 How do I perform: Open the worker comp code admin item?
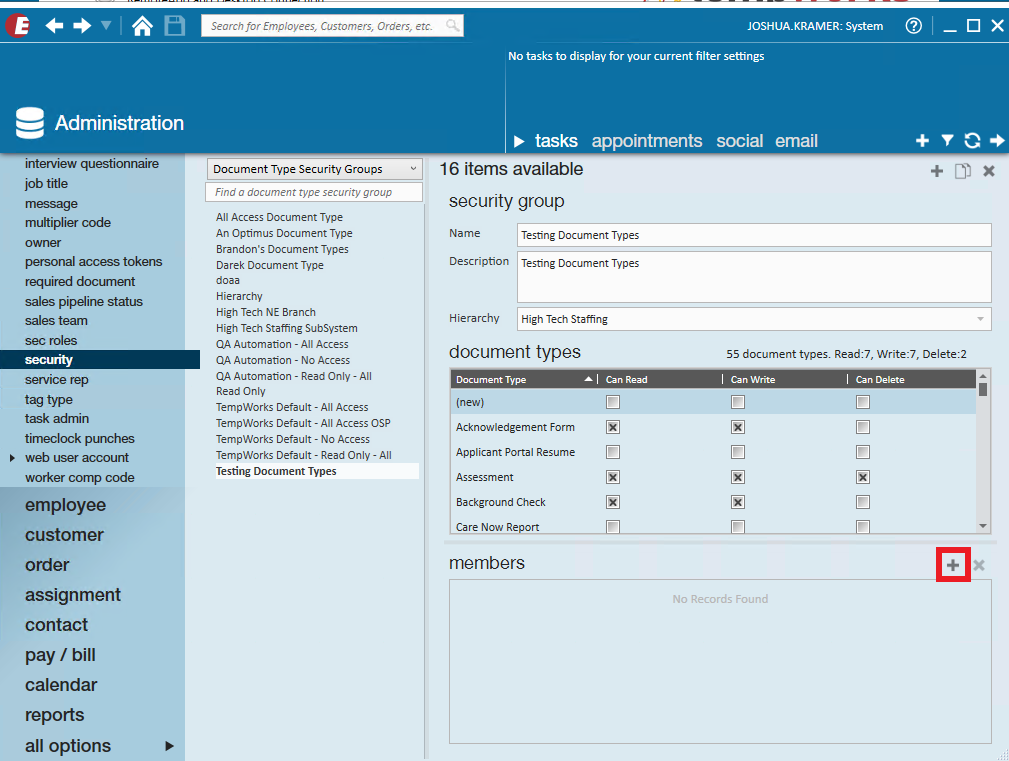80,478
